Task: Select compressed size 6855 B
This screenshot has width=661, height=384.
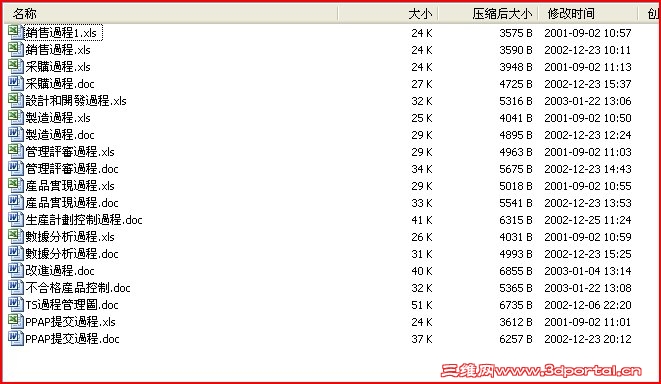Action: 516,271
